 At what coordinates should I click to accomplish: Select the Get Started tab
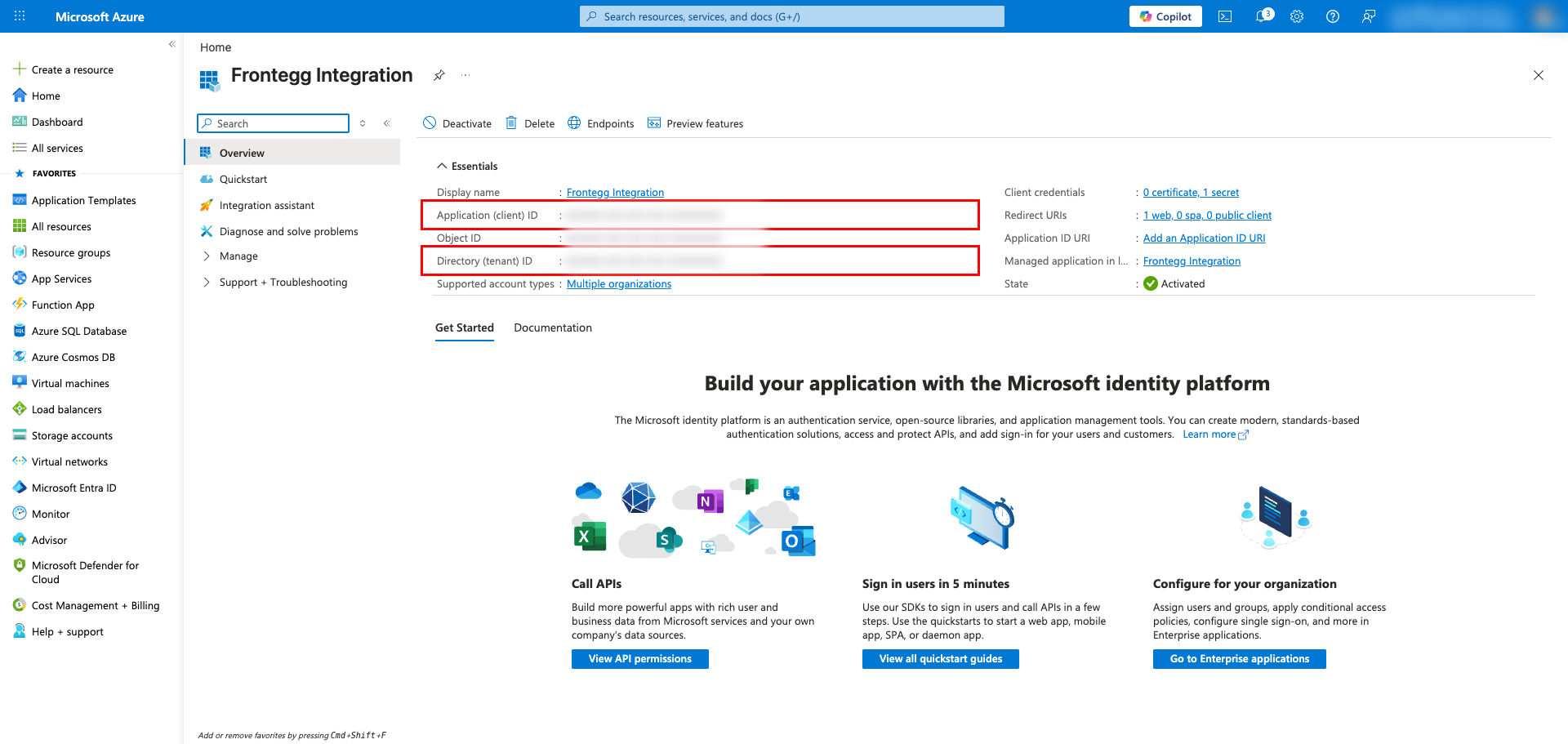click(x=465, y=327)
